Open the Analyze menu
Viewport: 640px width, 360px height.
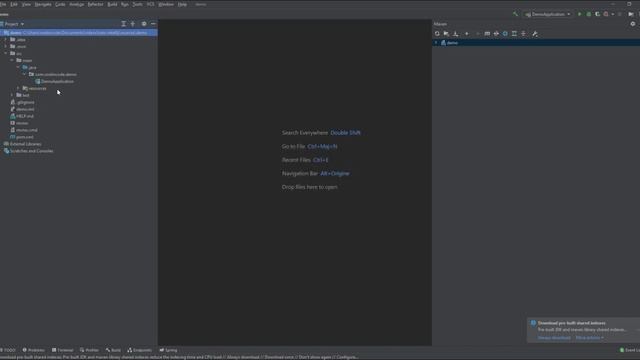click(77, 4)
